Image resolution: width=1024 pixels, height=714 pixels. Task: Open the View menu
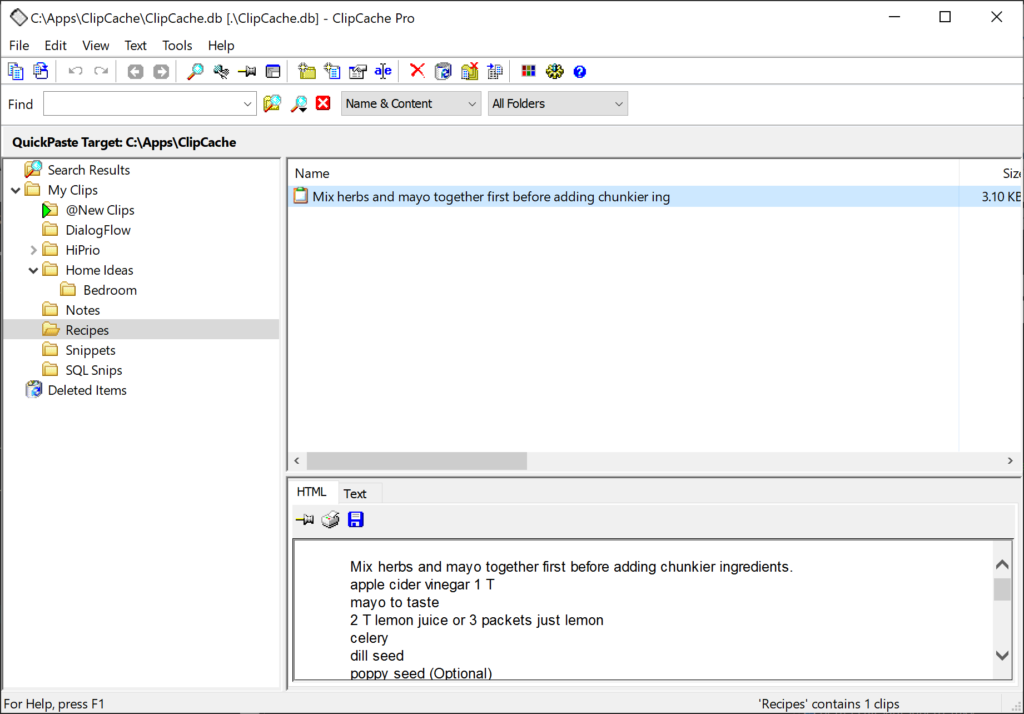point(95,46)
